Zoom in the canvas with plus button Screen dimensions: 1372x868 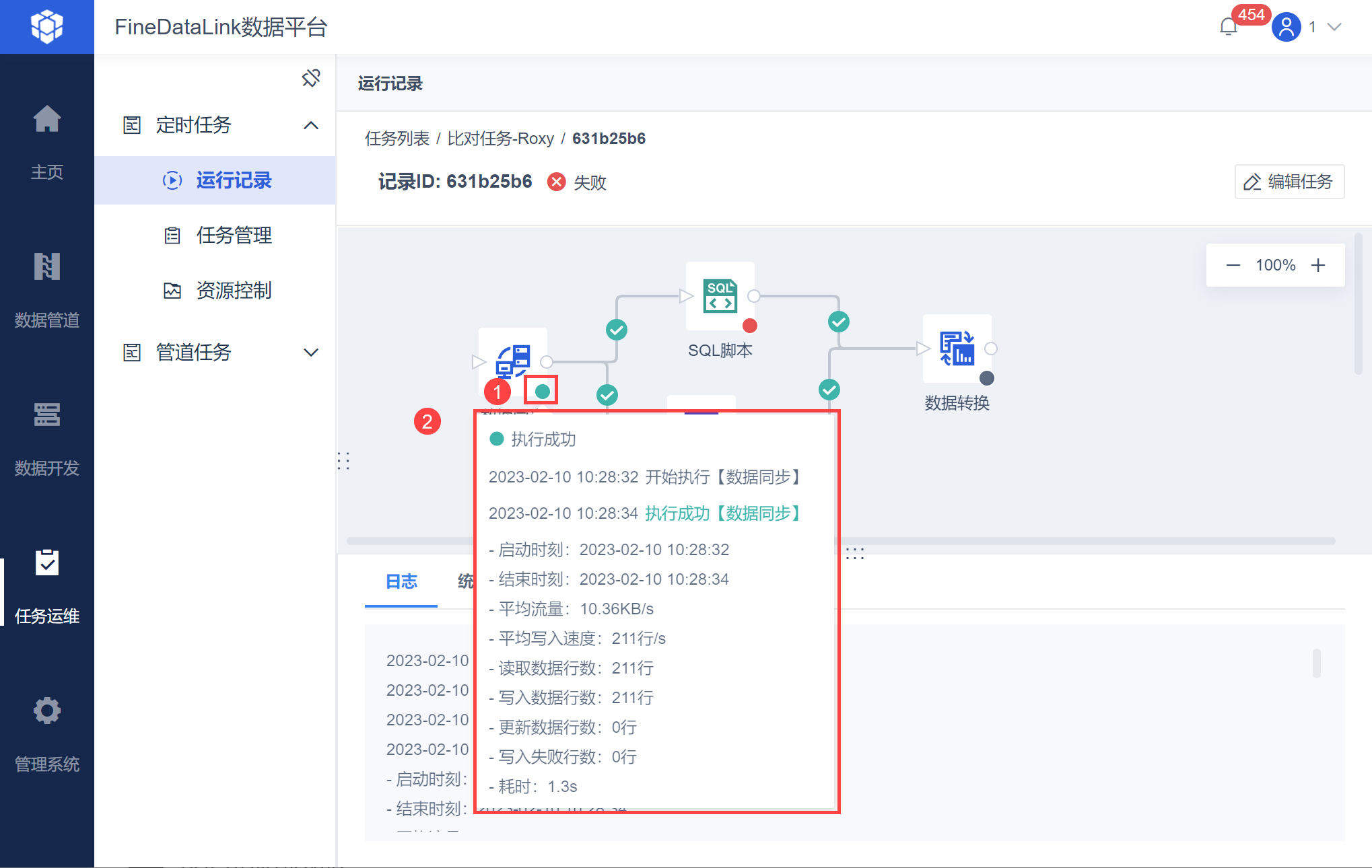coord(1318,265)
